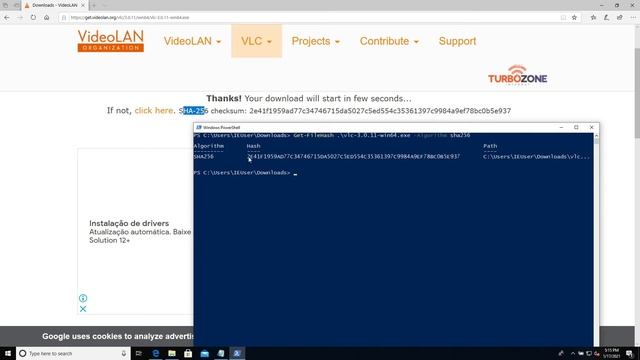Open the Windows Start menu
The height and width of the screenshot is (360, 640).
8,353
